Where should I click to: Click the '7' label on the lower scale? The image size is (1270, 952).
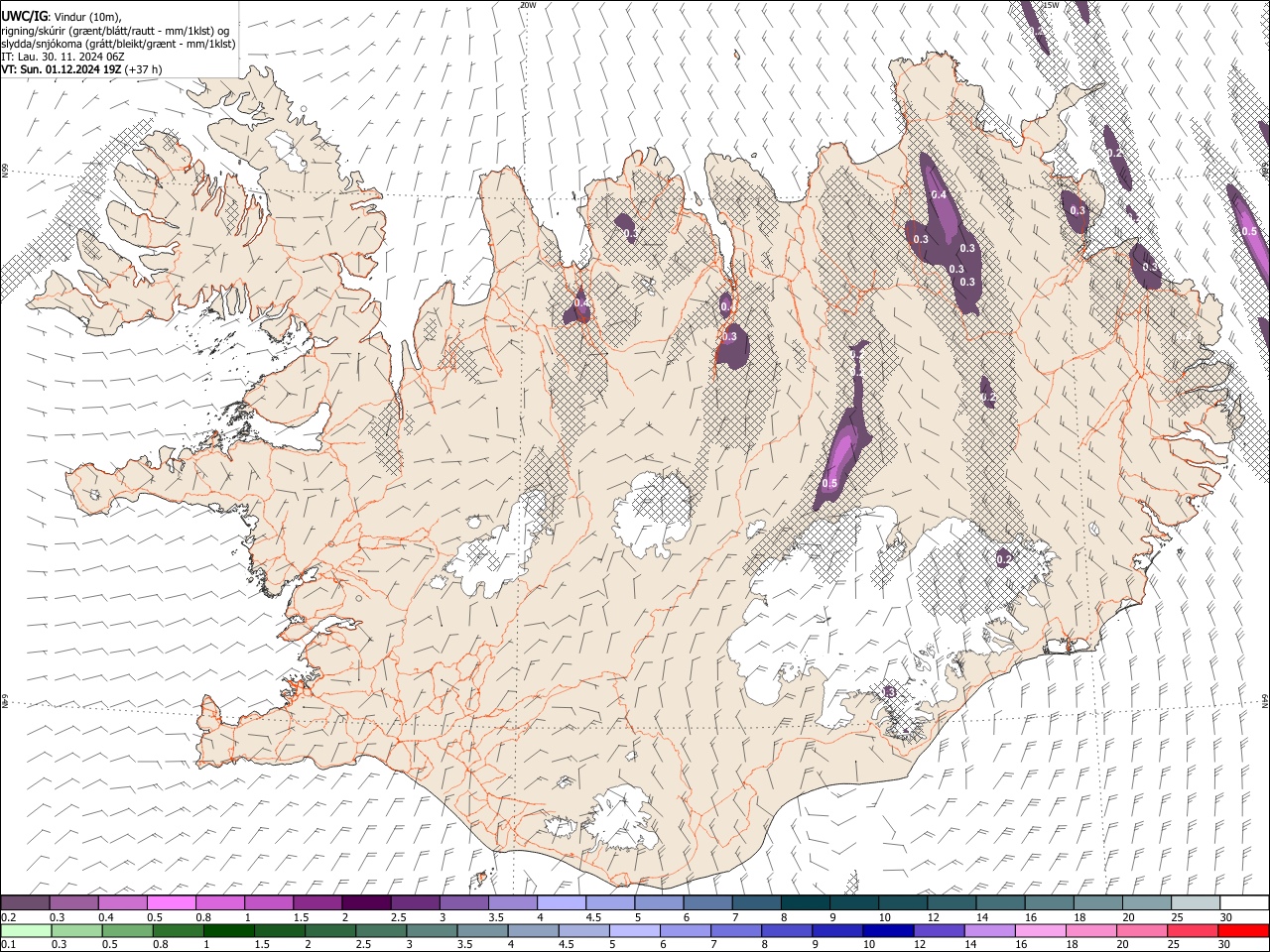tap(715, 945)
